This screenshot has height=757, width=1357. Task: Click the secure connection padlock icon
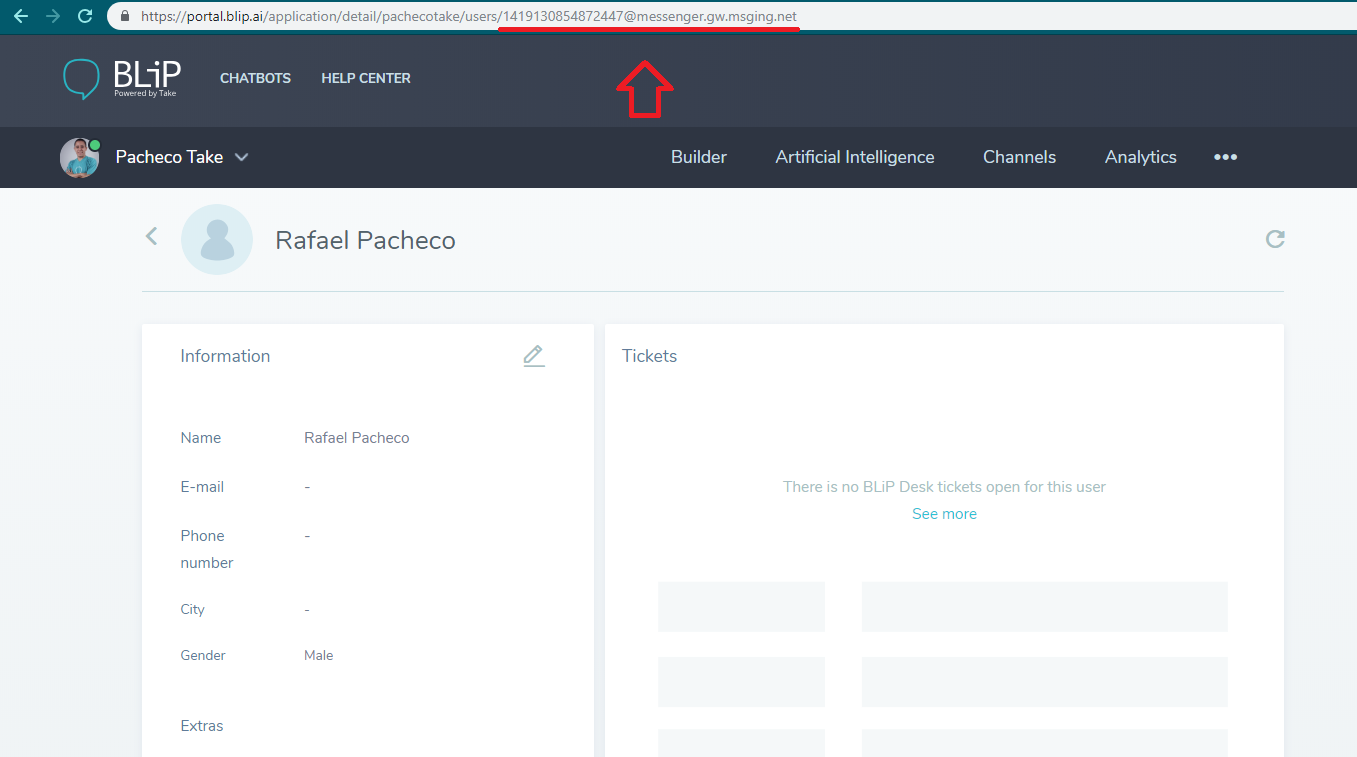(124, 16)
